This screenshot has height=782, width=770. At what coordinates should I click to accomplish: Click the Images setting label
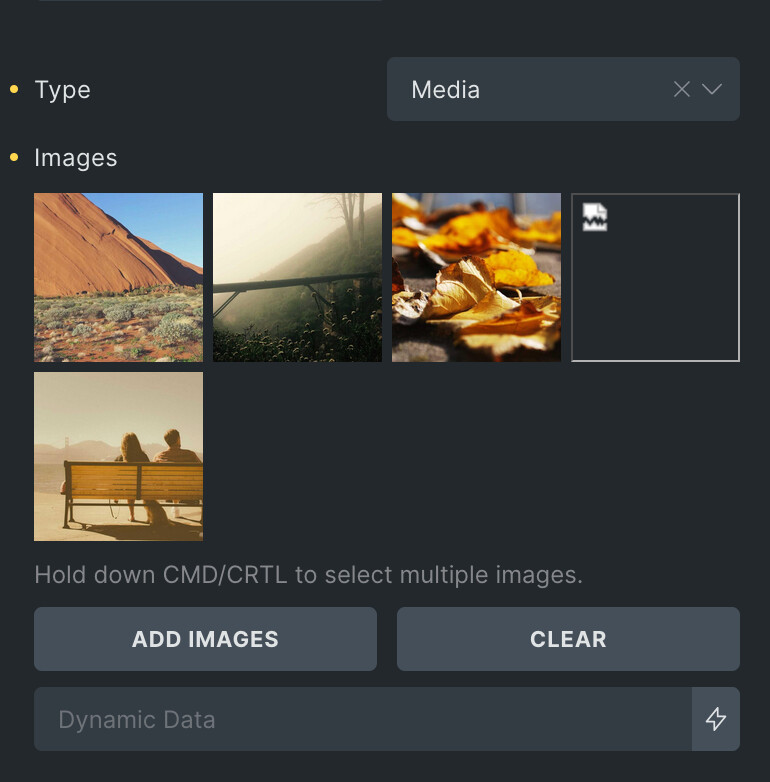76,158
